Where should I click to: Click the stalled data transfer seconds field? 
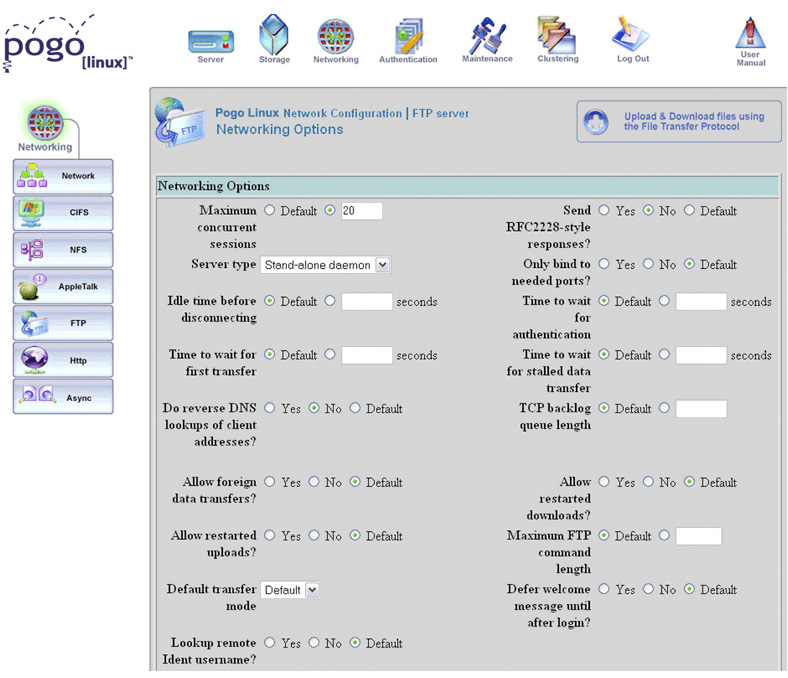pyautogui.click(x=701, y=355)
